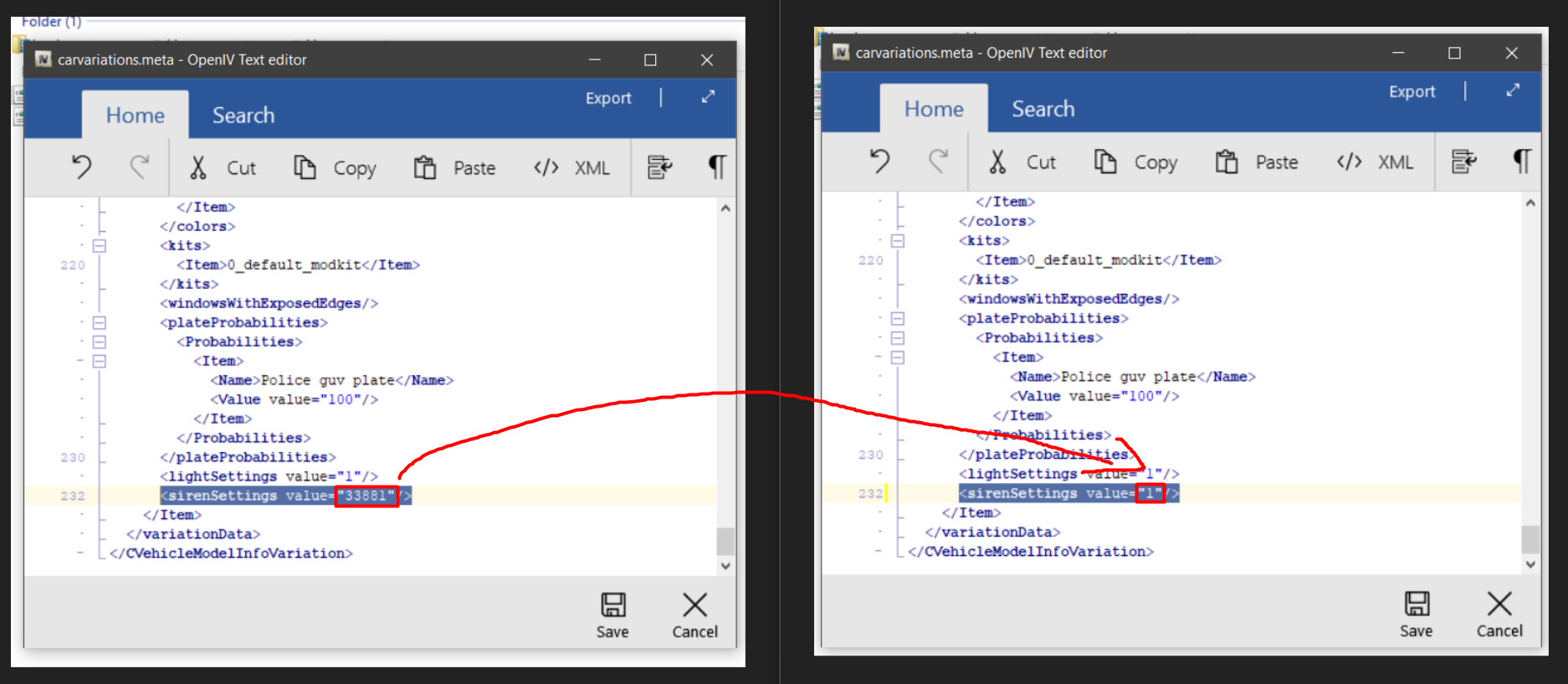The height and width of the screenshot is (684, 1568).
Task: Click the scrollbar thumb in left editor window
Action: [x=725, y=541]
